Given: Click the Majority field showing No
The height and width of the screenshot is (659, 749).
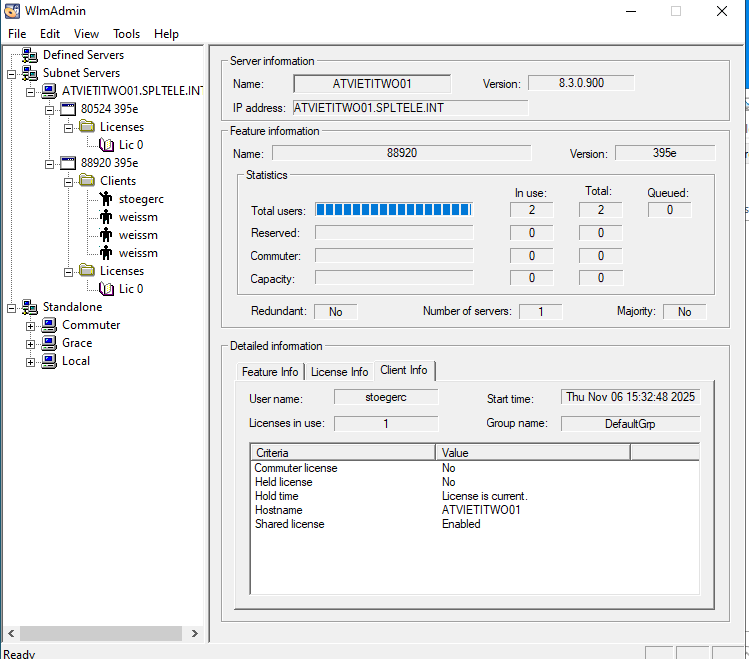Looking at the screenshot, I should tap(685, 312).
